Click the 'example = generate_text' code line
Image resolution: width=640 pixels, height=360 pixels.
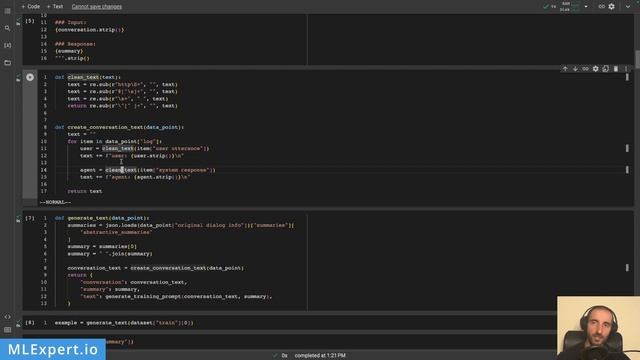(x=124, y=322)
